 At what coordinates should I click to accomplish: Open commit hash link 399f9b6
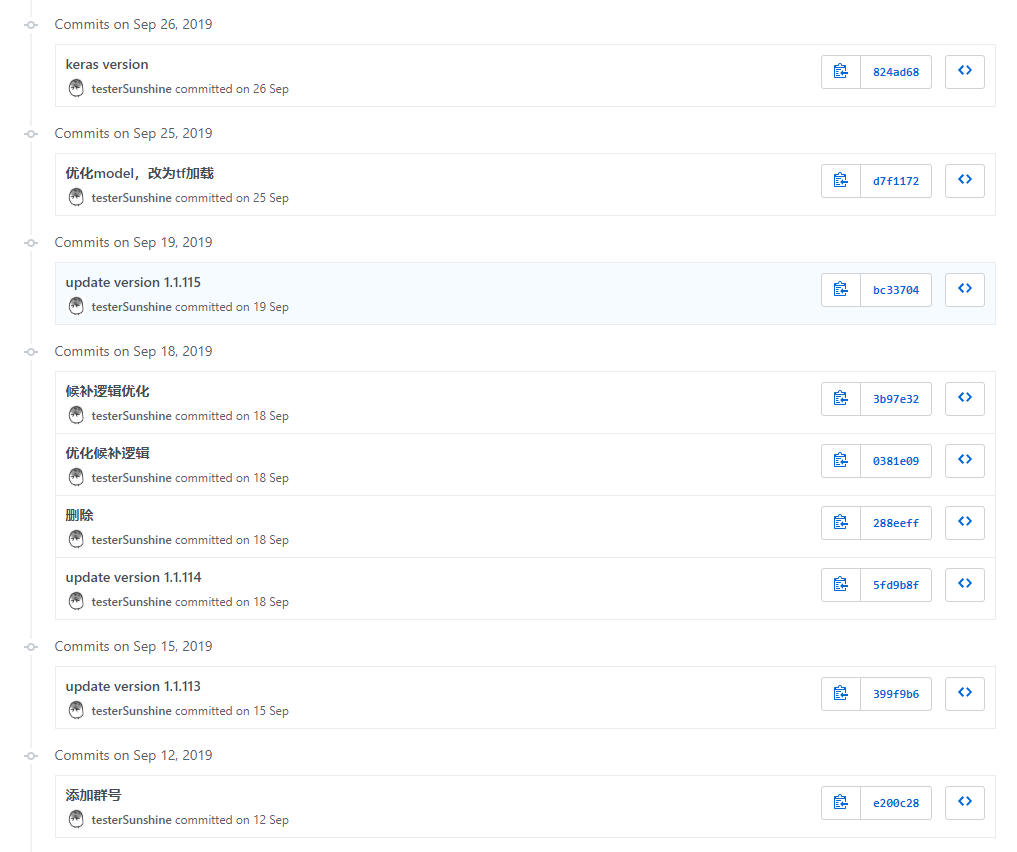895,694
